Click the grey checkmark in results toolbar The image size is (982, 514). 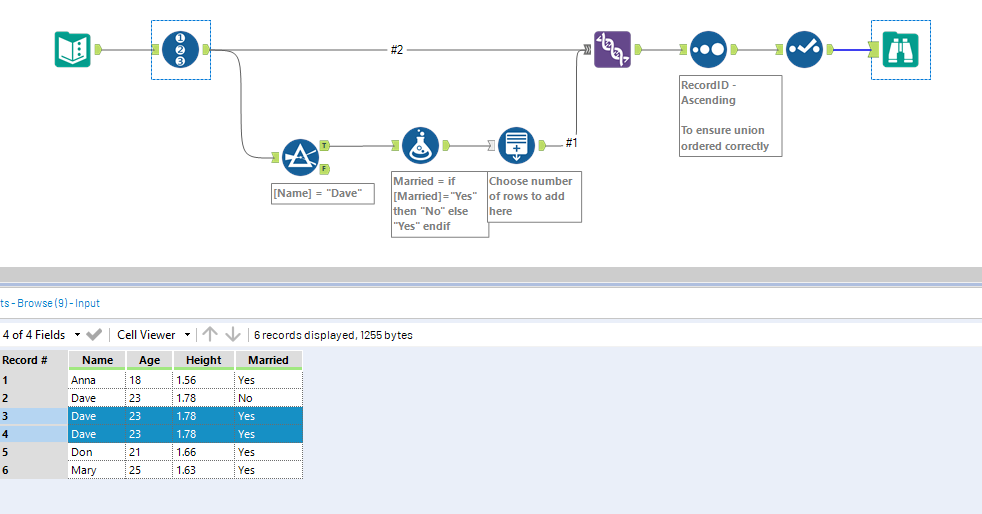[x=94, y=334]
